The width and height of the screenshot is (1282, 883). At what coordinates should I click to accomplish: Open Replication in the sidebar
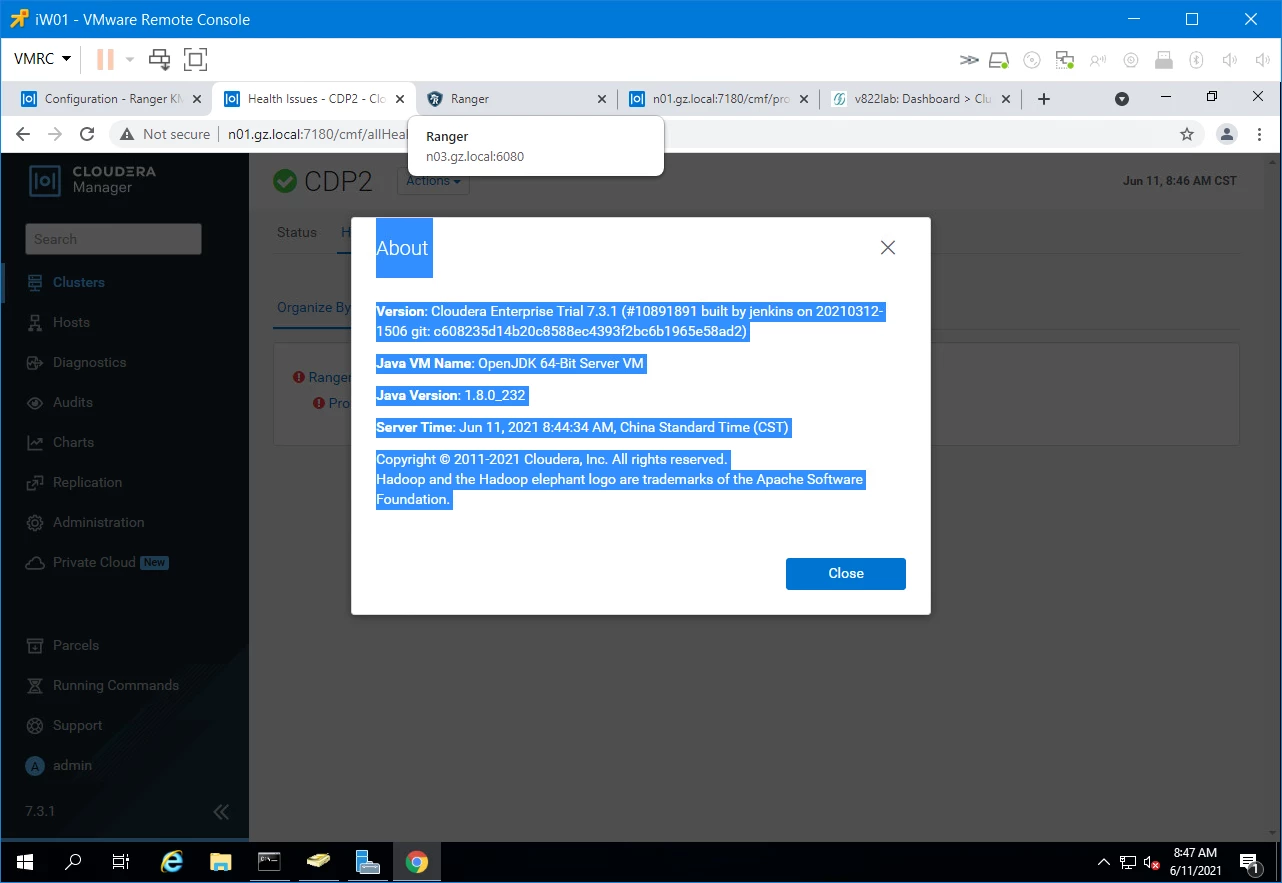pyautogui.click(x=75, y=482)
